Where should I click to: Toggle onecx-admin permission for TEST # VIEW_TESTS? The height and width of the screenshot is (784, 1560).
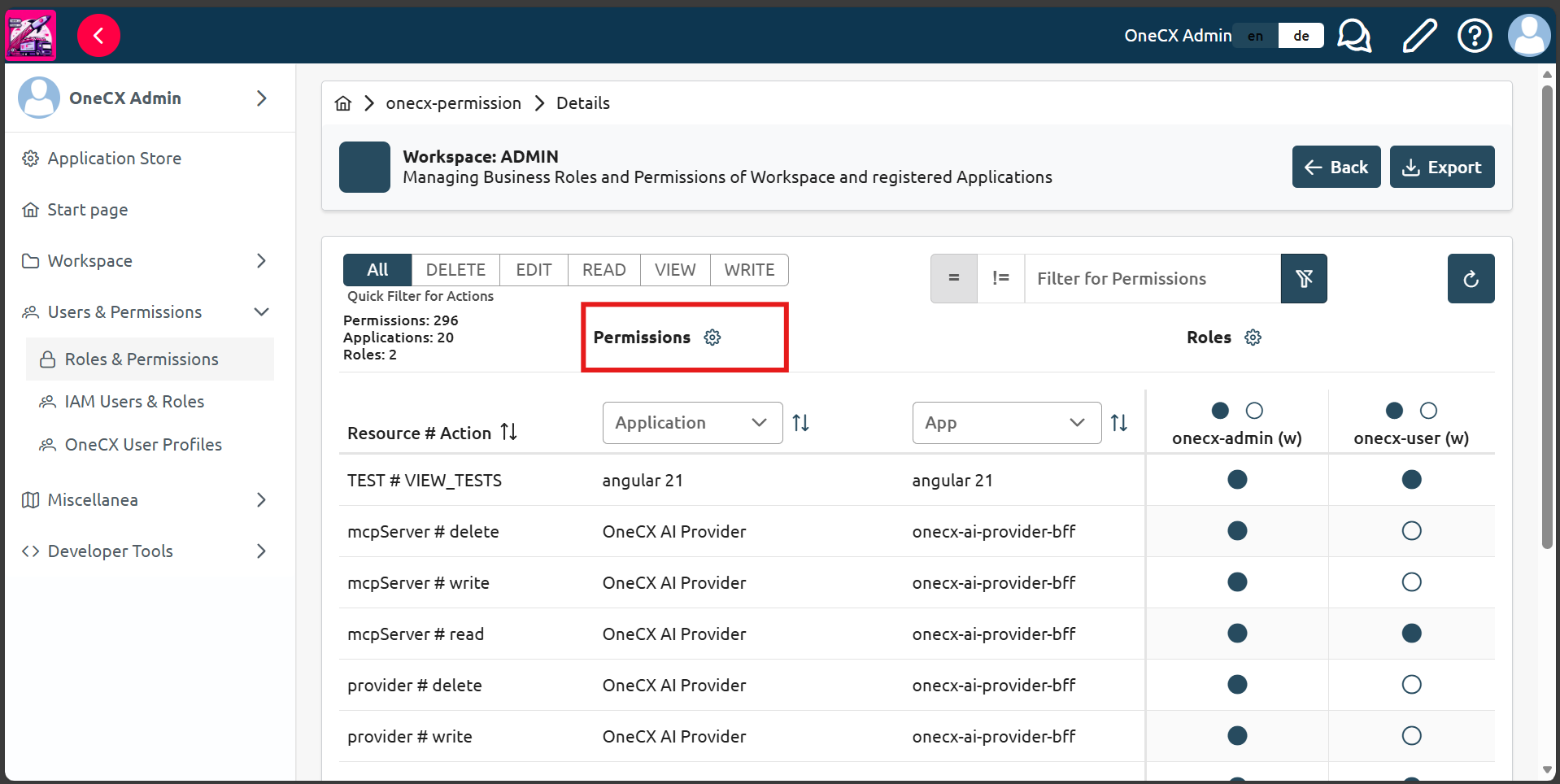pos(1237,480)
